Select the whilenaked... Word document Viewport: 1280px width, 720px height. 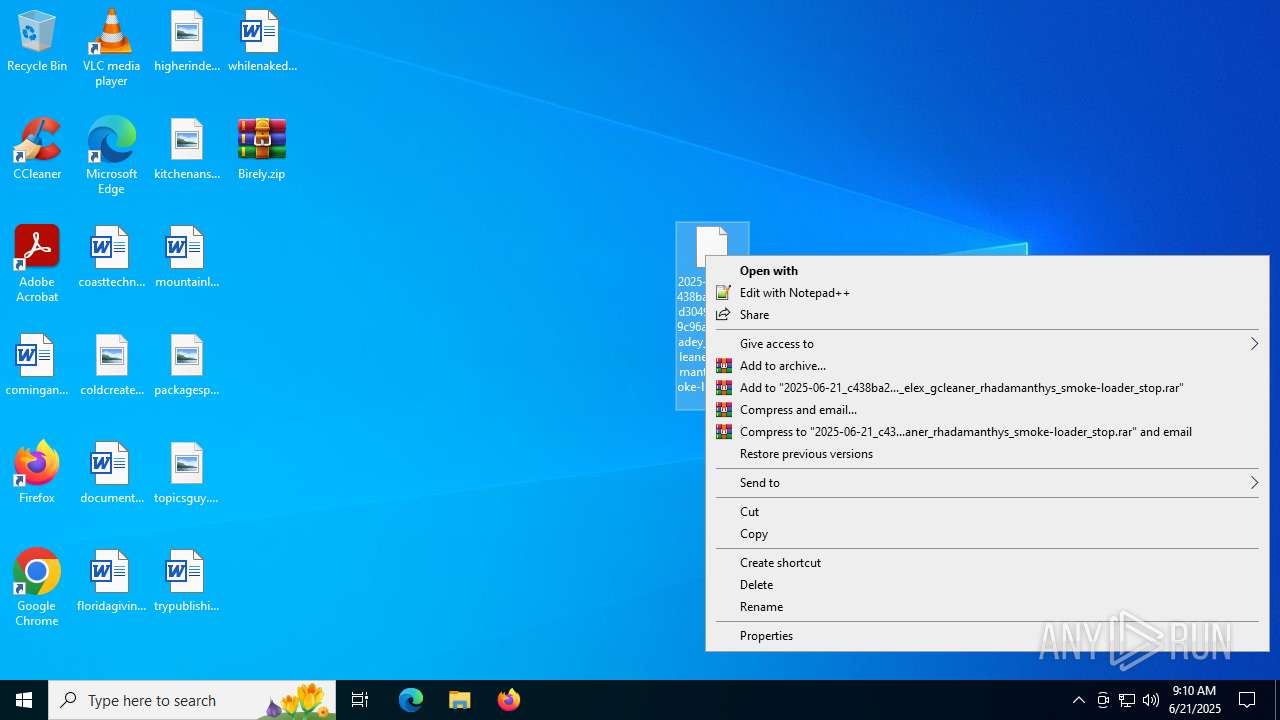(x=262, y=42)
